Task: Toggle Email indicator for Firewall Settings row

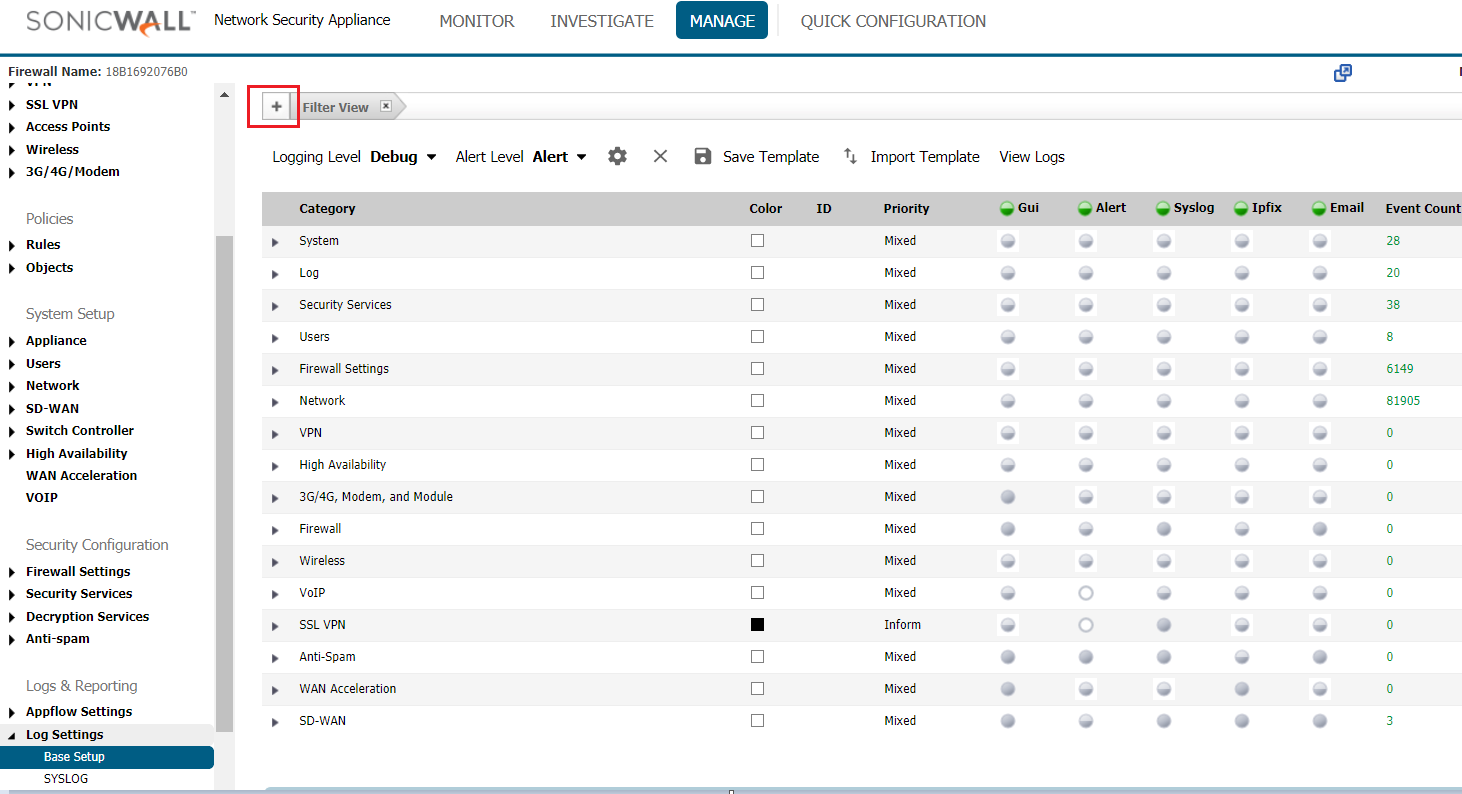Action: point(1320,369)
